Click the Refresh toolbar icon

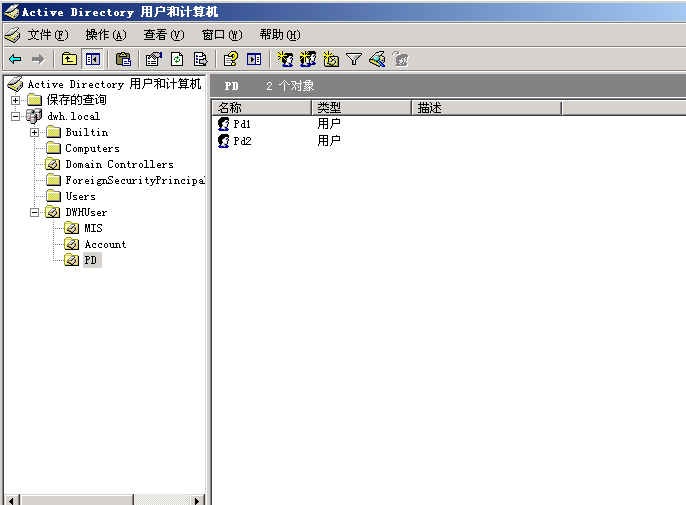pyautogui.click(x=177, y=59)
